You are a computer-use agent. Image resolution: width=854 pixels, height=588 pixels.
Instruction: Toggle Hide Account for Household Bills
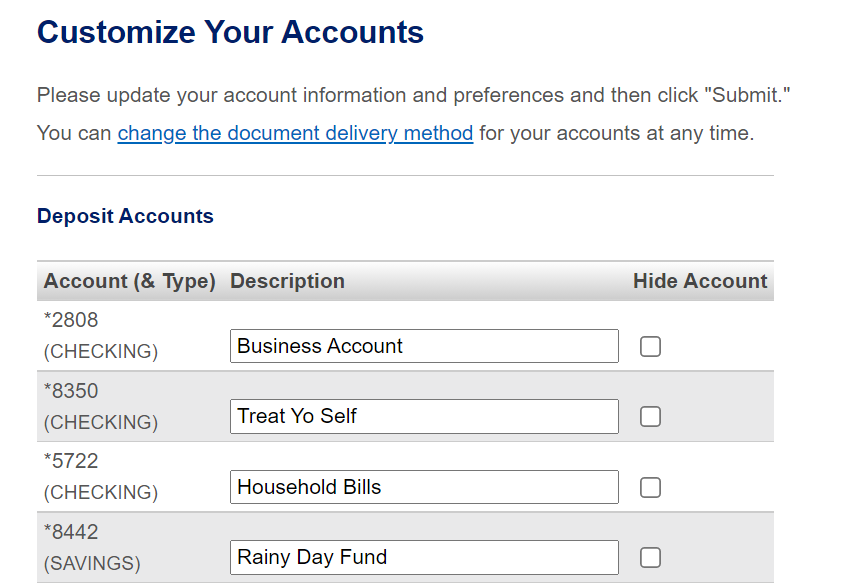click(x=650, y=487)
